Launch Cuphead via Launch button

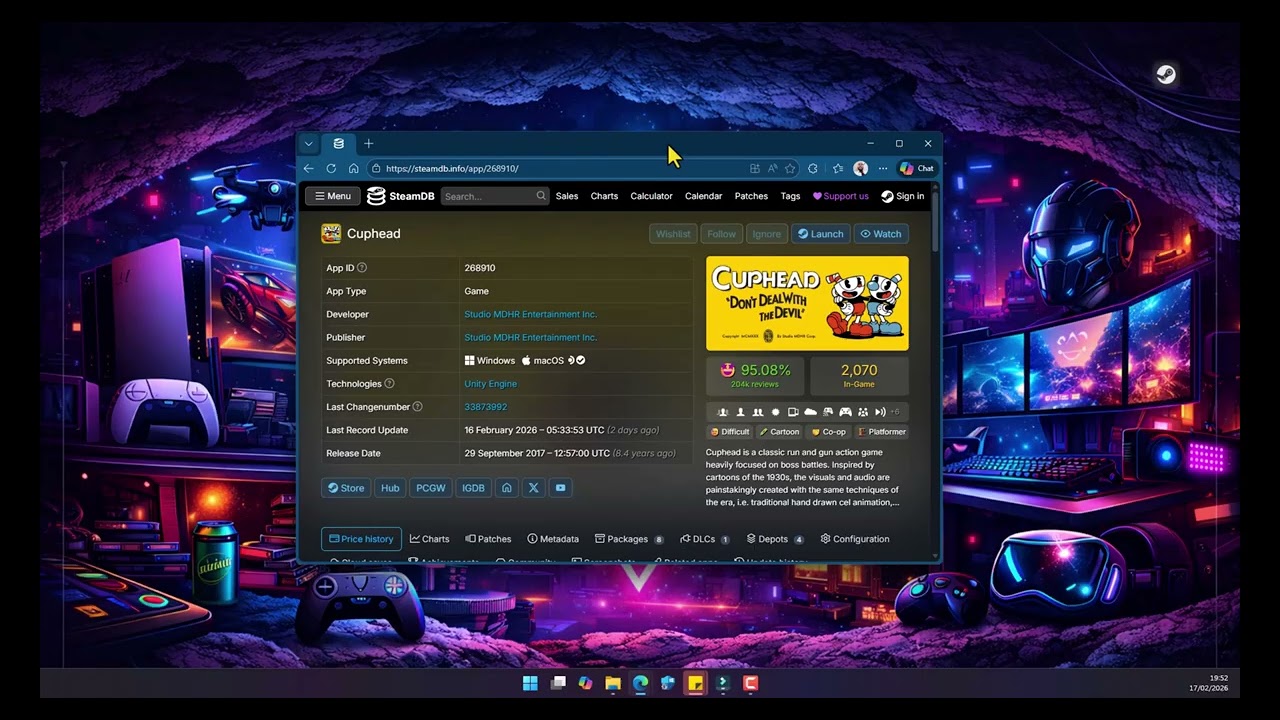coord(820,234)
